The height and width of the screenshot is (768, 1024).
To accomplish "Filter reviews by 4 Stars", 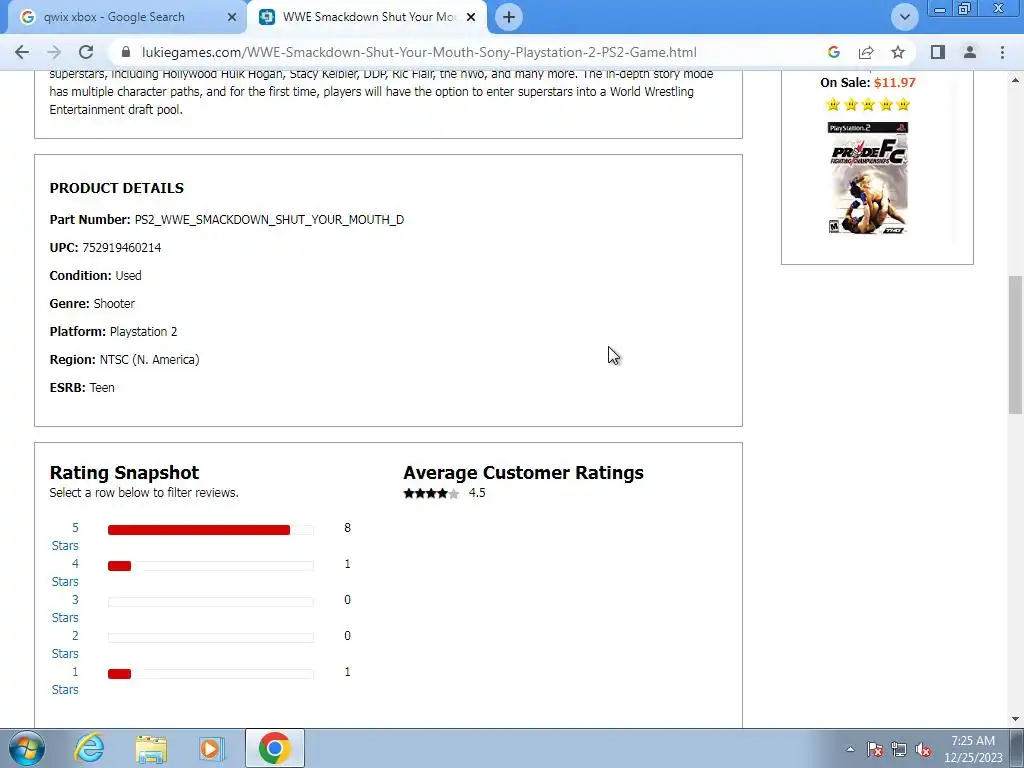I will tap(65, 572).
